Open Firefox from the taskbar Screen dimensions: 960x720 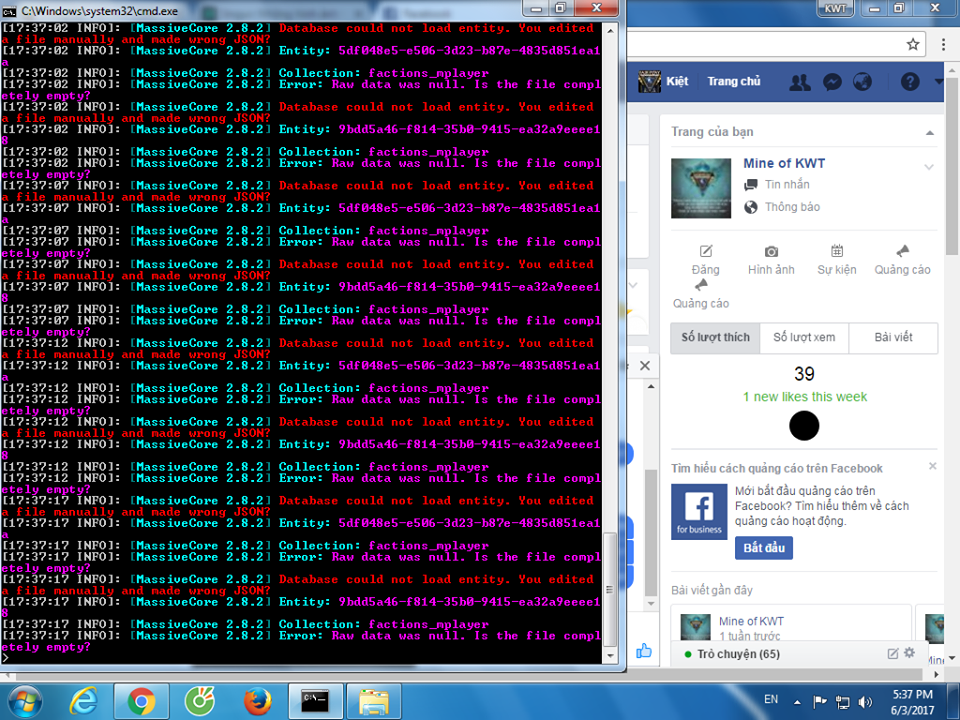(258, 702)
